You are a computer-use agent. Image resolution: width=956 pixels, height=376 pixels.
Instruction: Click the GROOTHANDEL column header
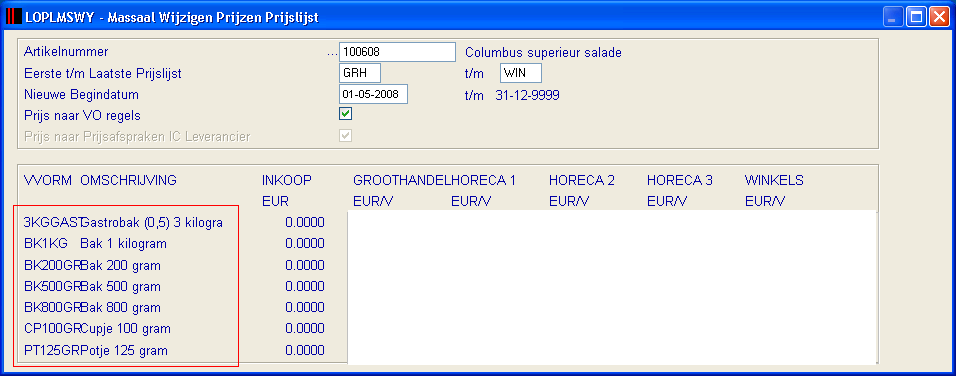pyautogui.click(x=401, y=180)
